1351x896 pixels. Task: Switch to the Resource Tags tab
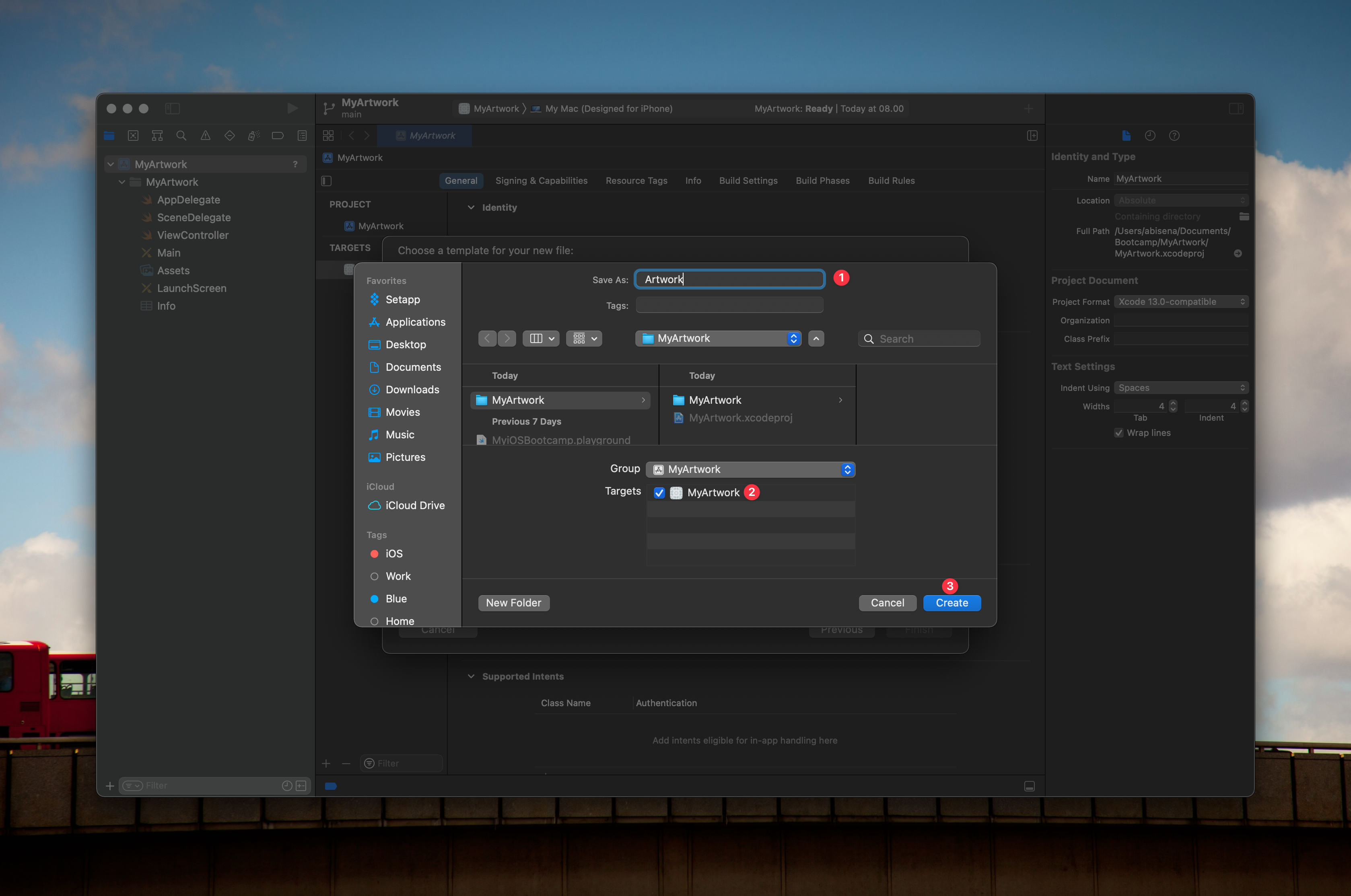[636, 181]
